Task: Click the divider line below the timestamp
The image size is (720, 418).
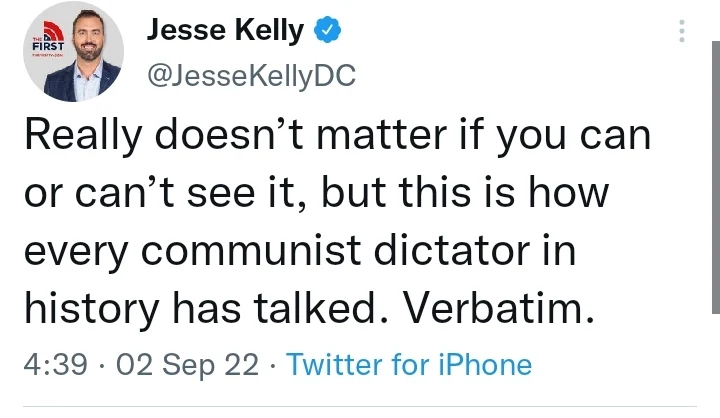Action: coord(360,407)
